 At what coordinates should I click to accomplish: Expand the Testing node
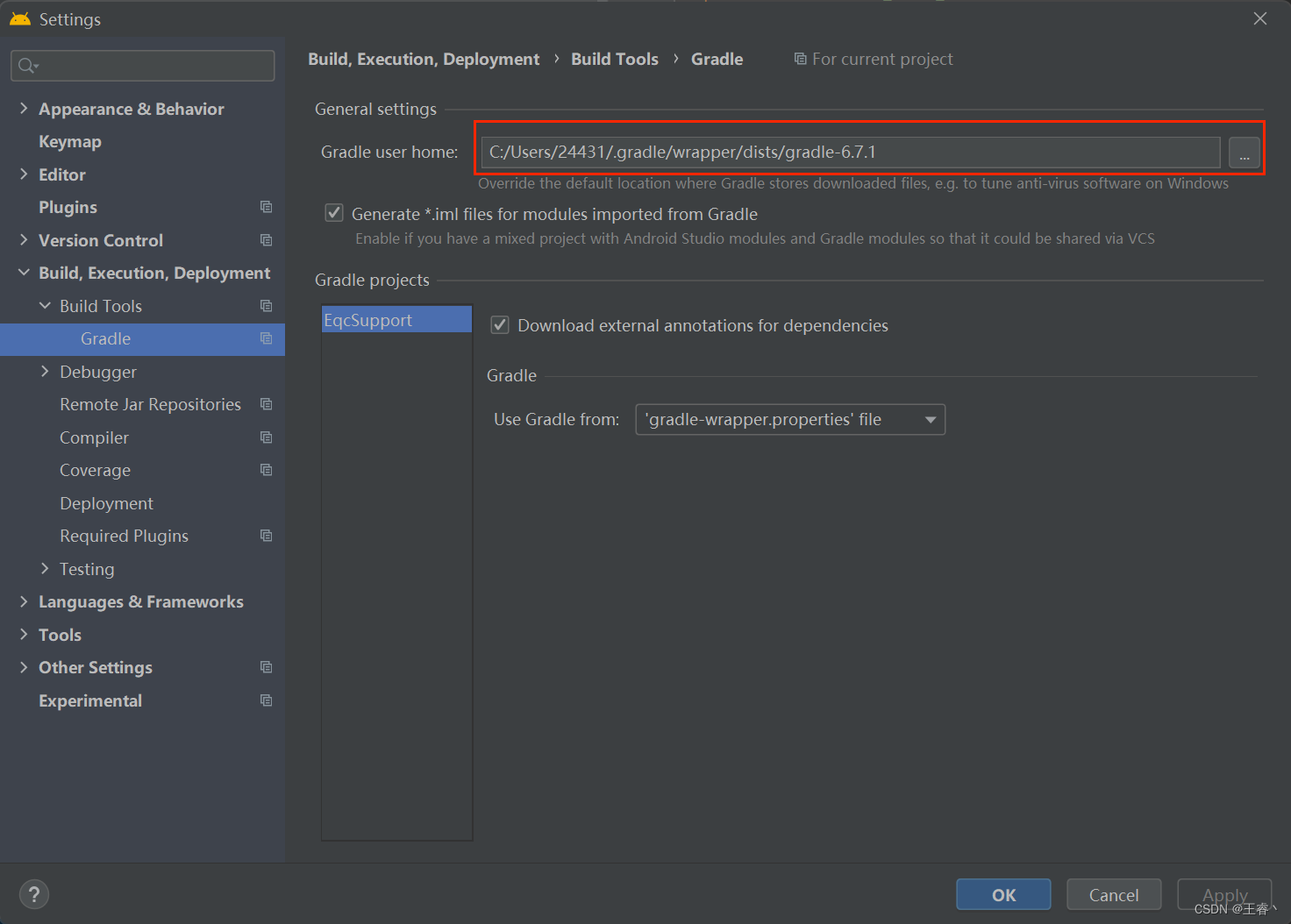[x=45, y=569]
